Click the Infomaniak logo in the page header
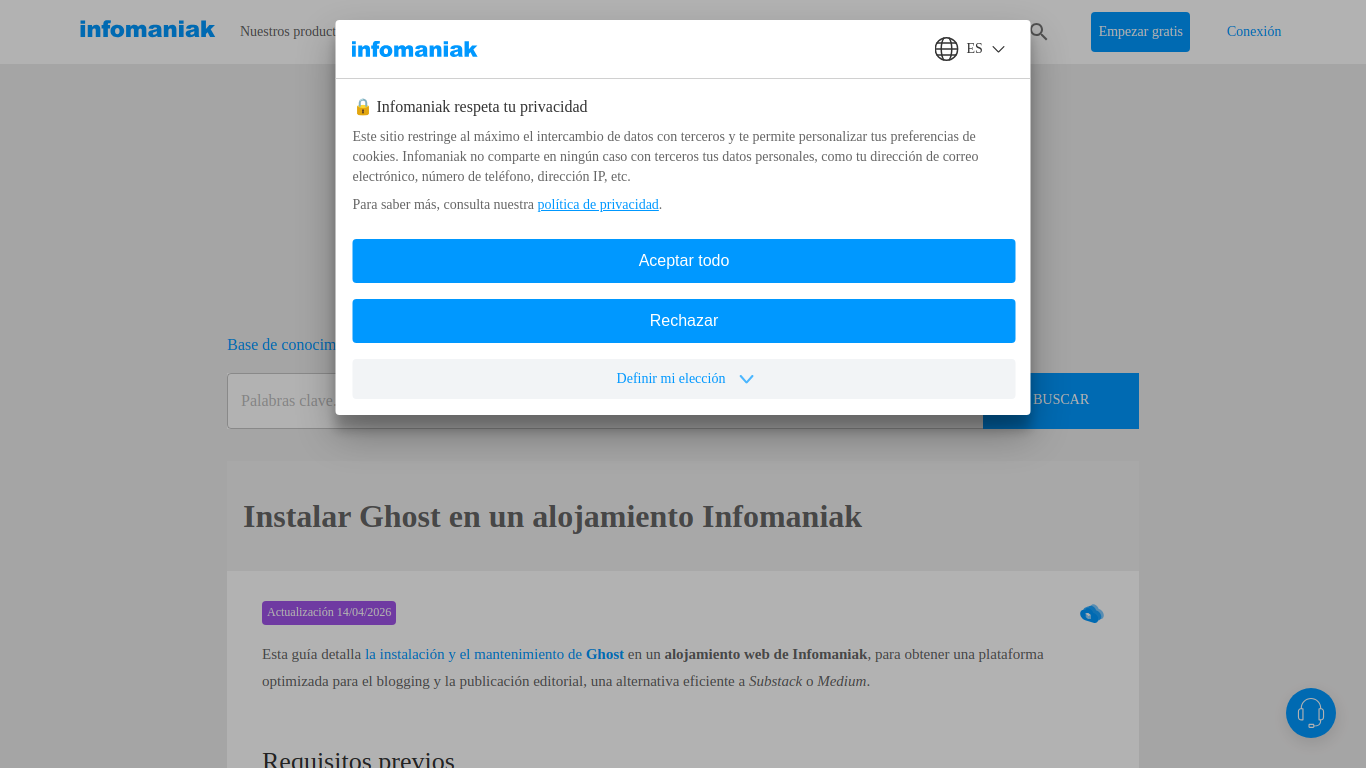This screenshot has width=1366, height=768. [x=147, y=29]
